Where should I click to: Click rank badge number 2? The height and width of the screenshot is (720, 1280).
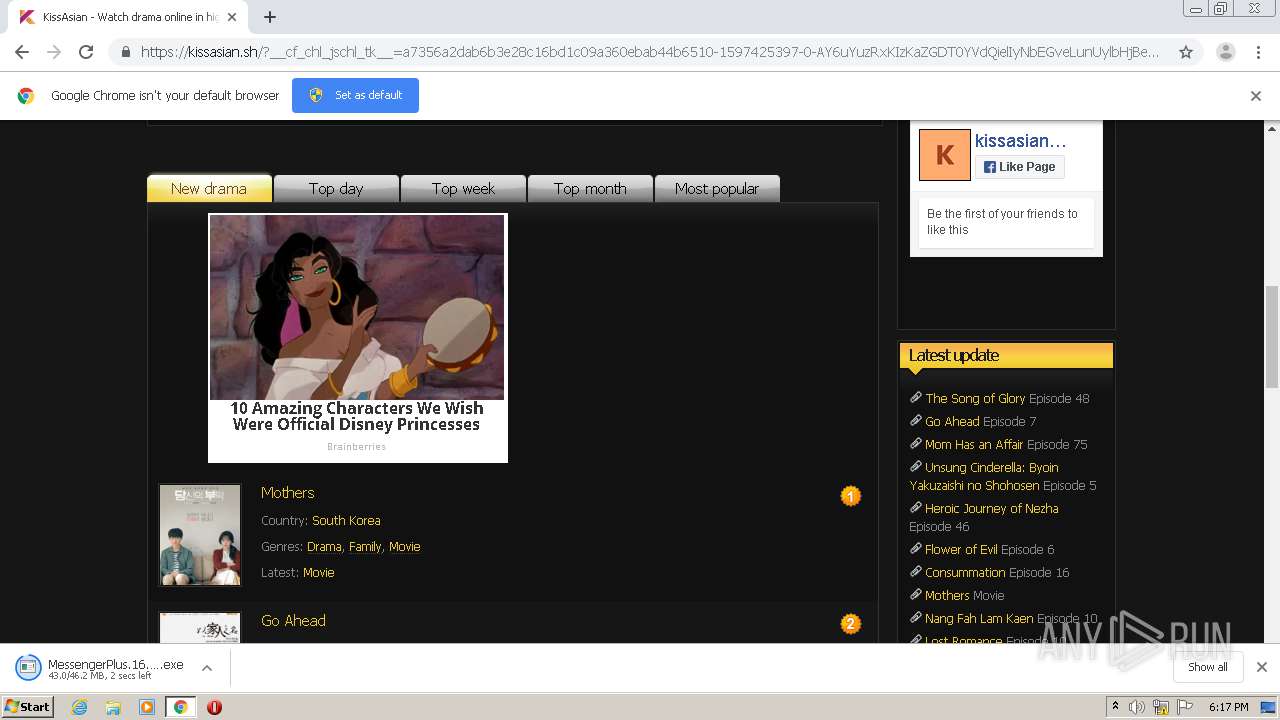click(850, 624)
